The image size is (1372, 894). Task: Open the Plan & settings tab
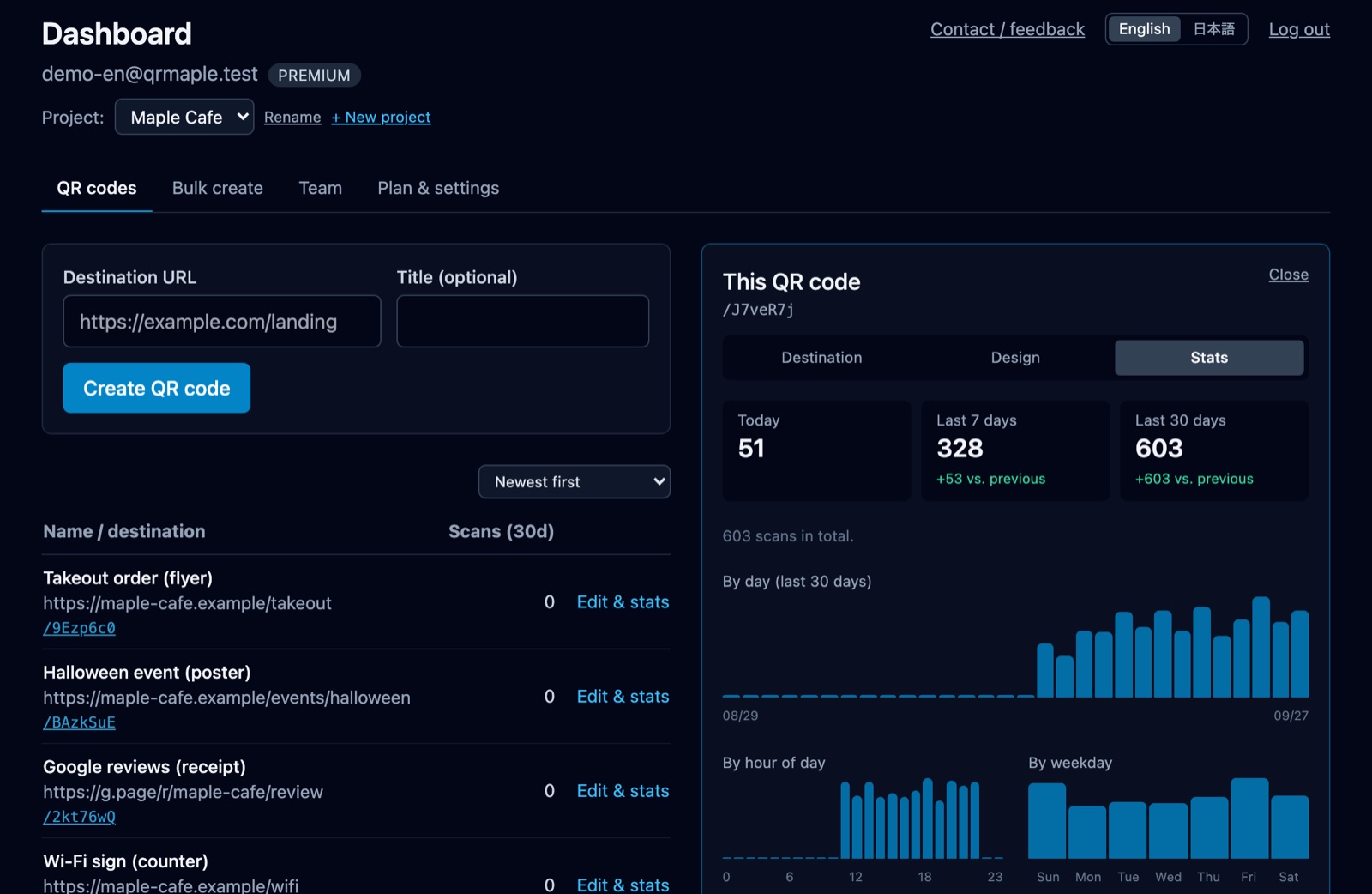click(438, 188)
